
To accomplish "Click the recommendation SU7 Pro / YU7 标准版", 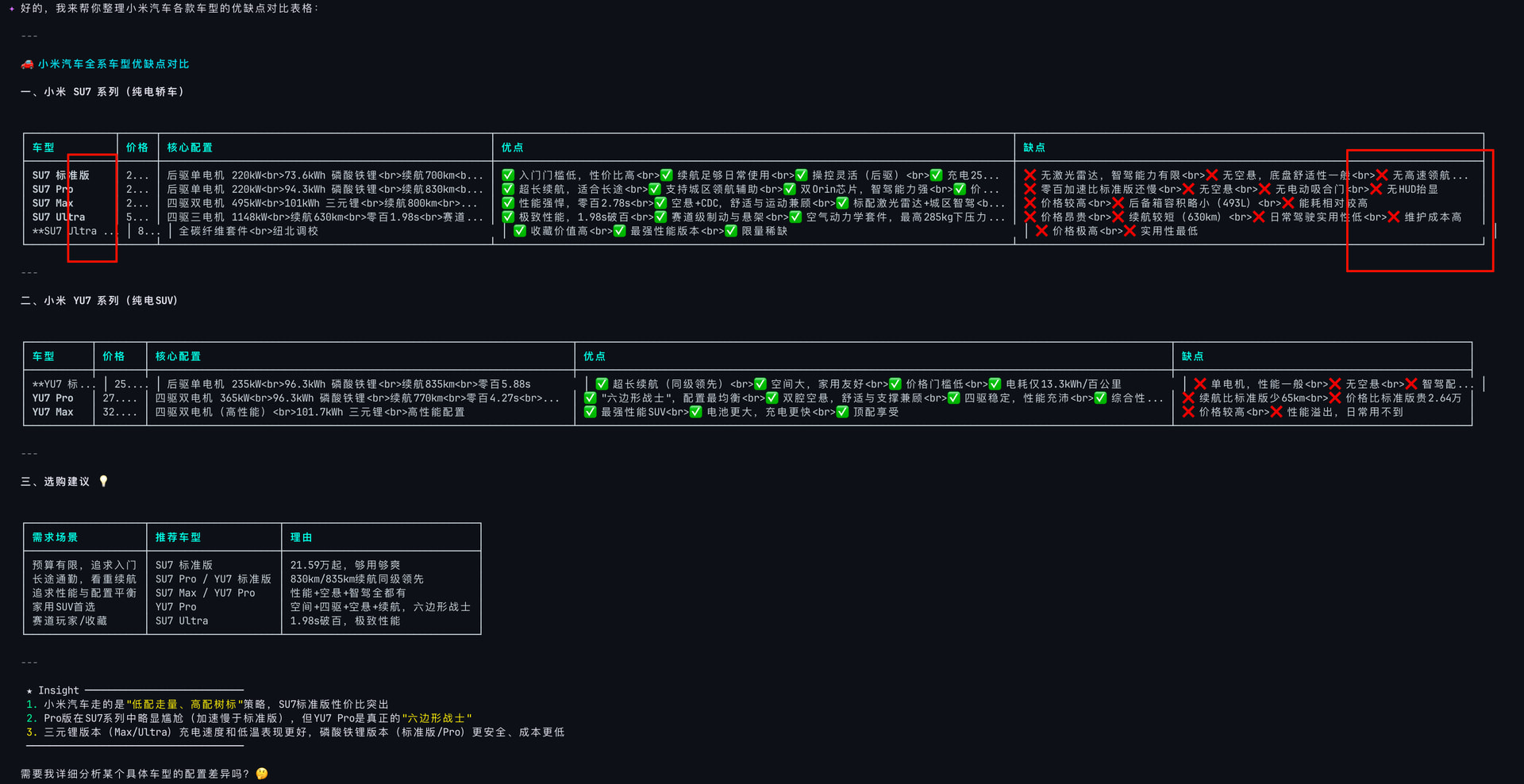I will [x=214, y=579].
